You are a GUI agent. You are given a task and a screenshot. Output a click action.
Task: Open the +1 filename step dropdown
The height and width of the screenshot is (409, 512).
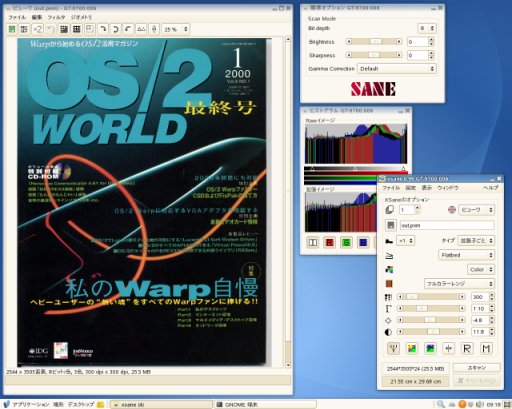405,241
